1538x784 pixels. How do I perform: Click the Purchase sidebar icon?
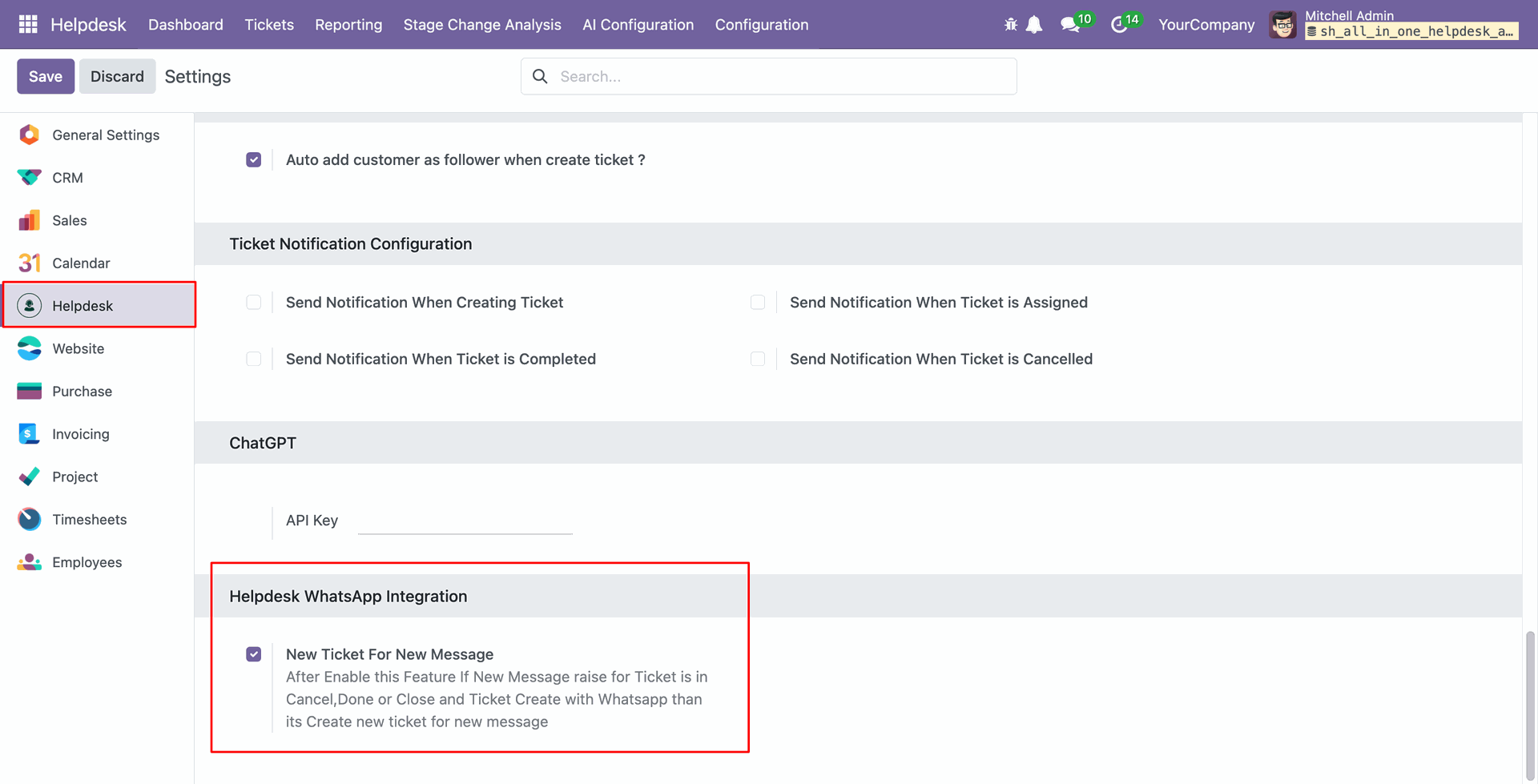click(x=30, y=391)
